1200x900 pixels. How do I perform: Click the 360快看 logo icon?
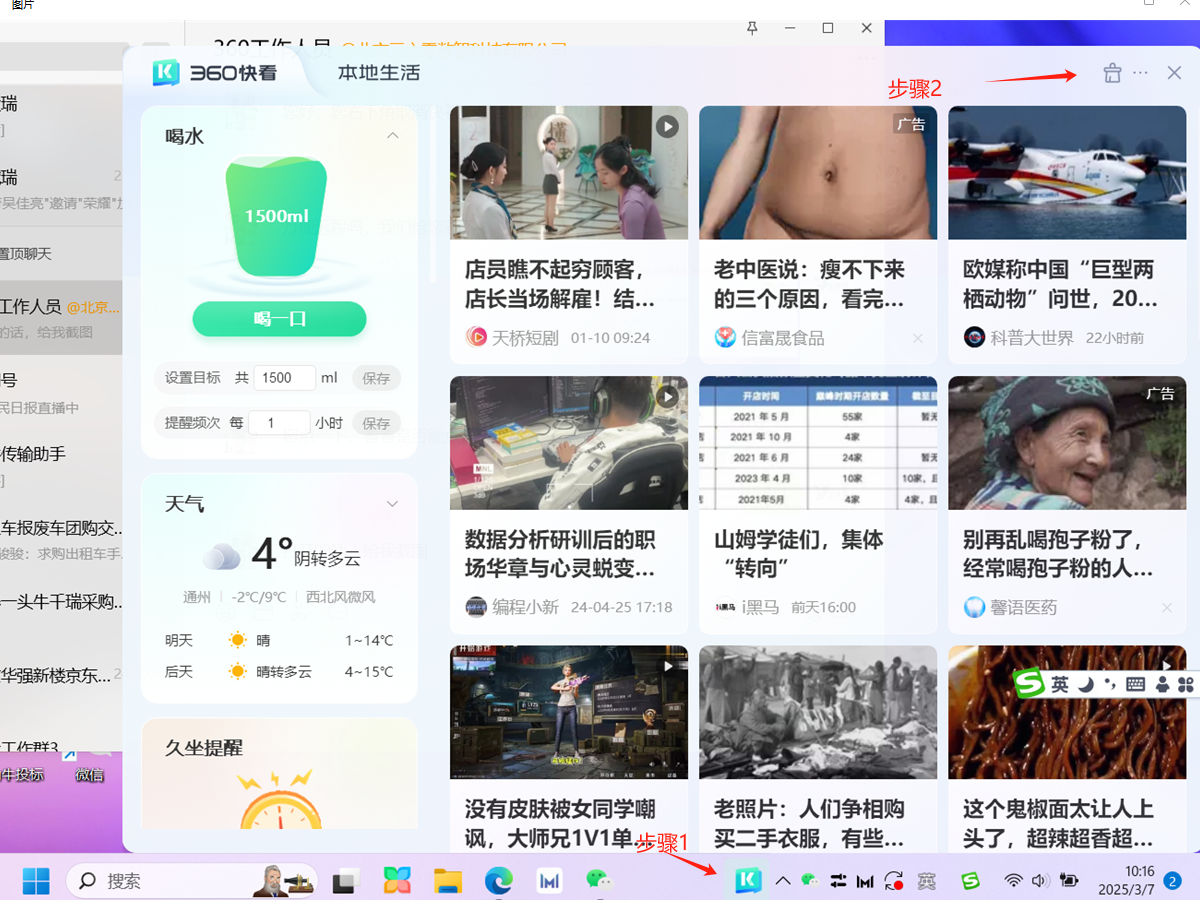point(166,72)
